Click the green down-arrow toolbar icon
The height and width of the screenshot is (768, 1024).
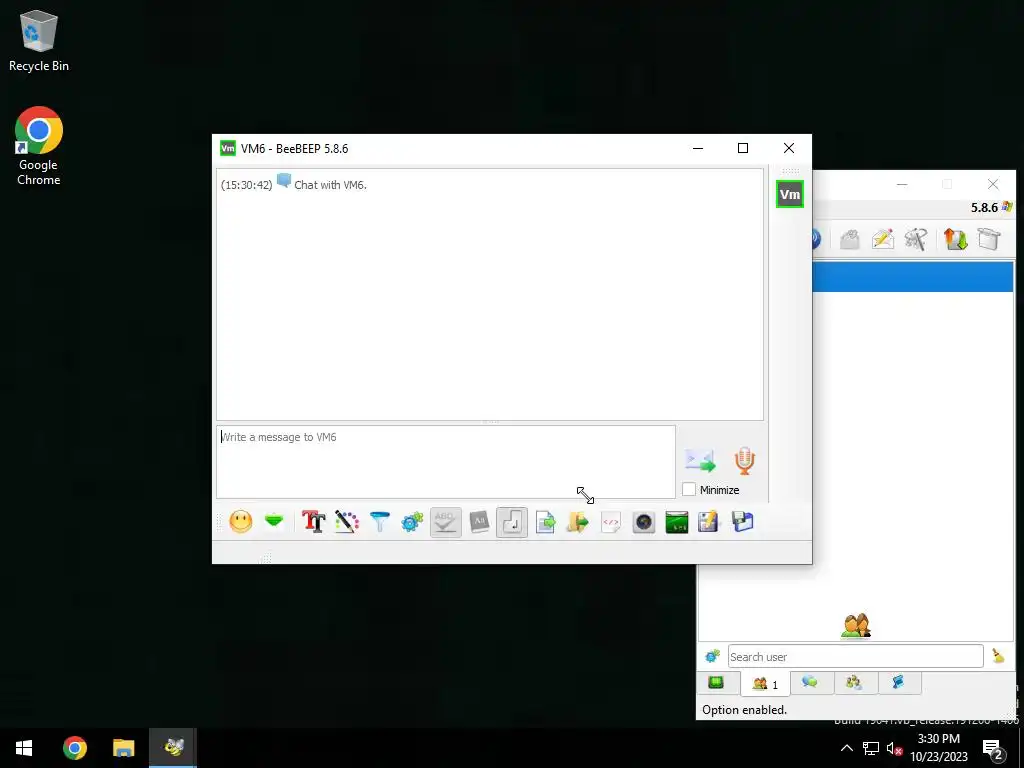pos(274,521)
